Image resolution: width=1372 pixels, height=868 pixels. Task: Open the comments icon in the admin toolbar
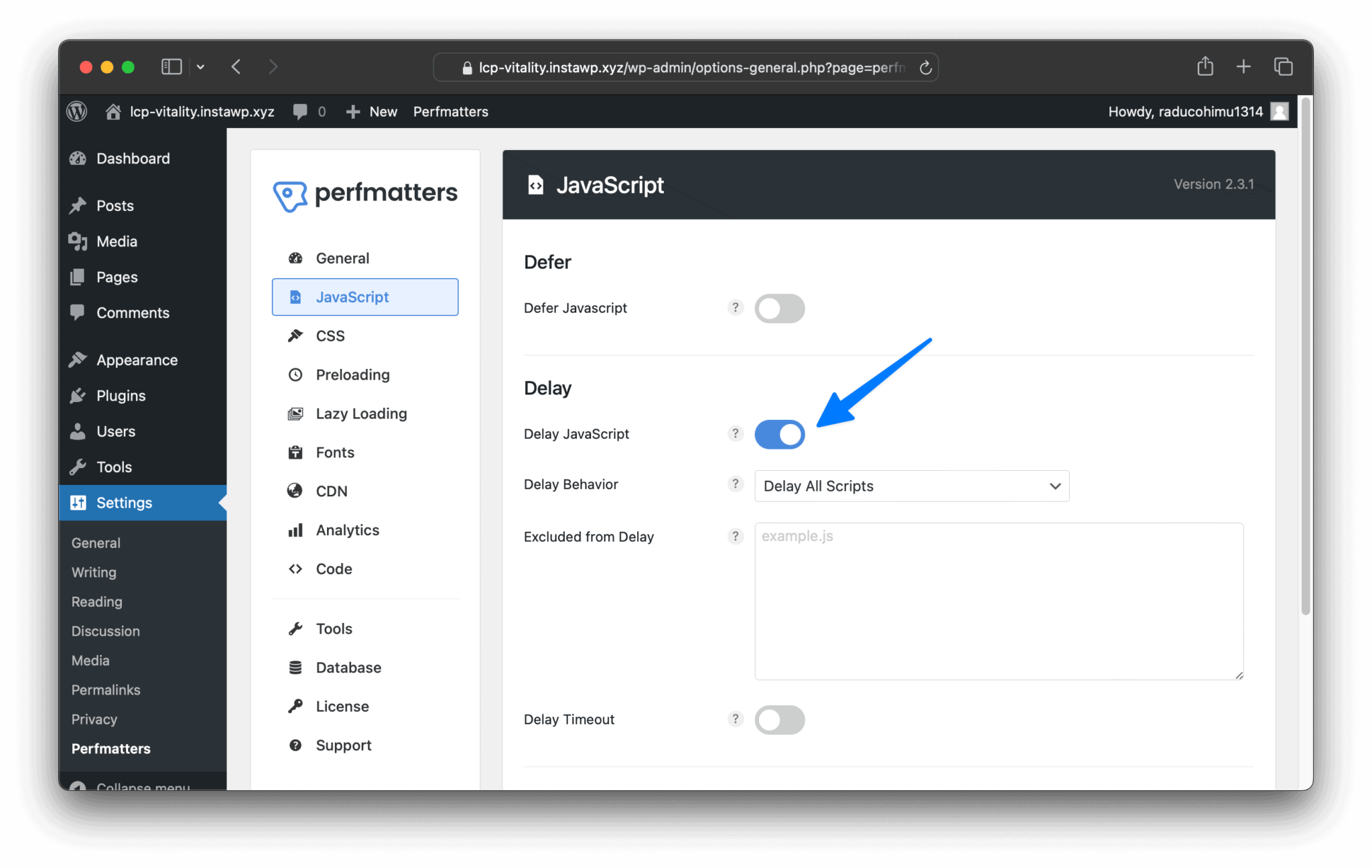301,111
